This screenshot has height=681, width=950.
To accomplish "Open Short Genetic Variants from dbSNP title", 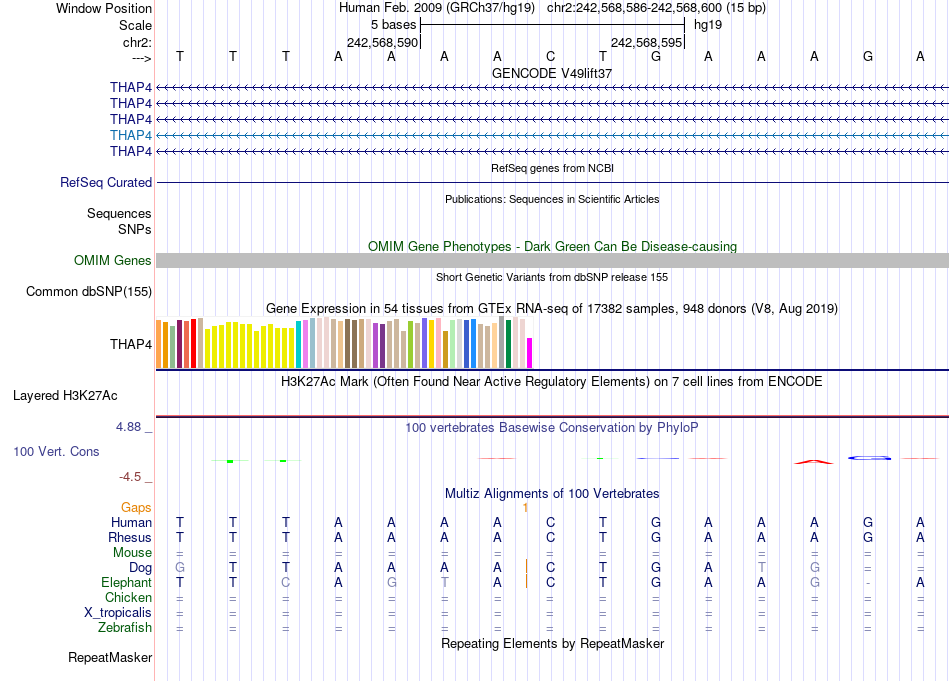I will pyautogui.click(x=552, y=277).
